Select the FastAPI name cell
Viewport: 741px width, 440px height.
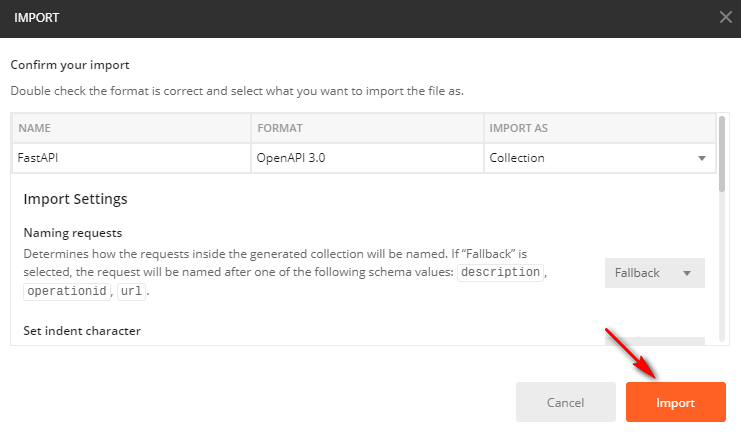(x=130, y=158)
